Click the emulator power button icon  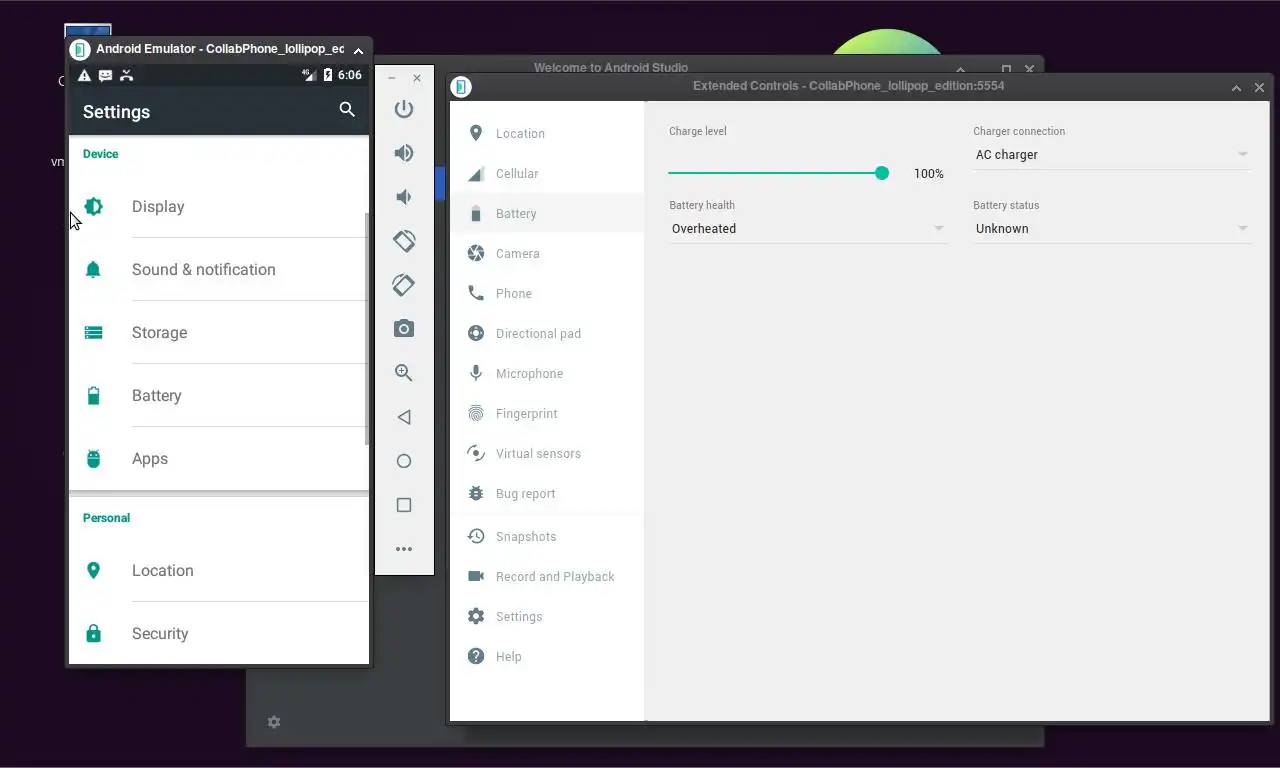point(404,109)
